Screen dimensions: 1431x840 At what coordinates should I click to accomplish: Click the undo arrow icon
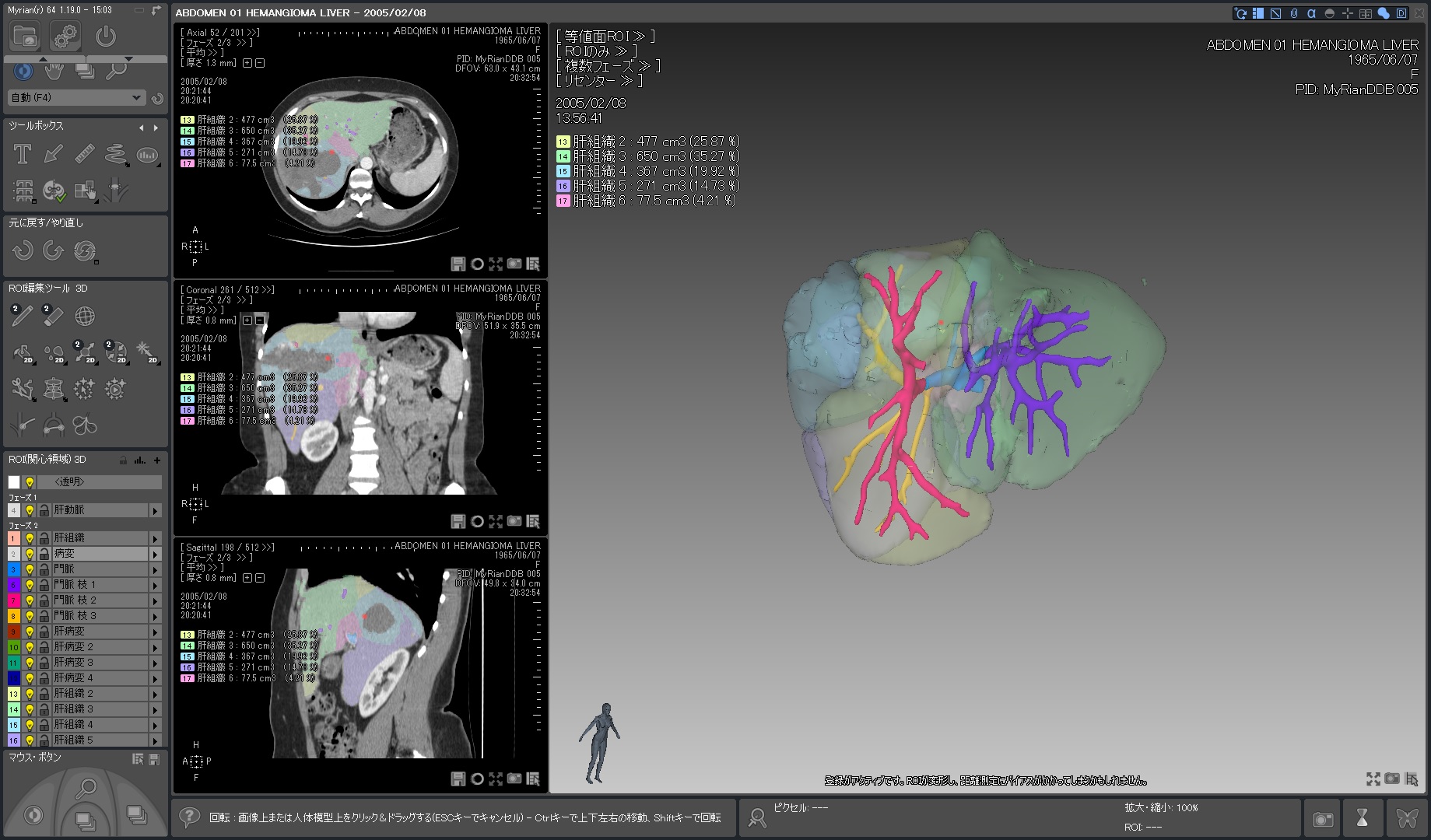point(23,250)
